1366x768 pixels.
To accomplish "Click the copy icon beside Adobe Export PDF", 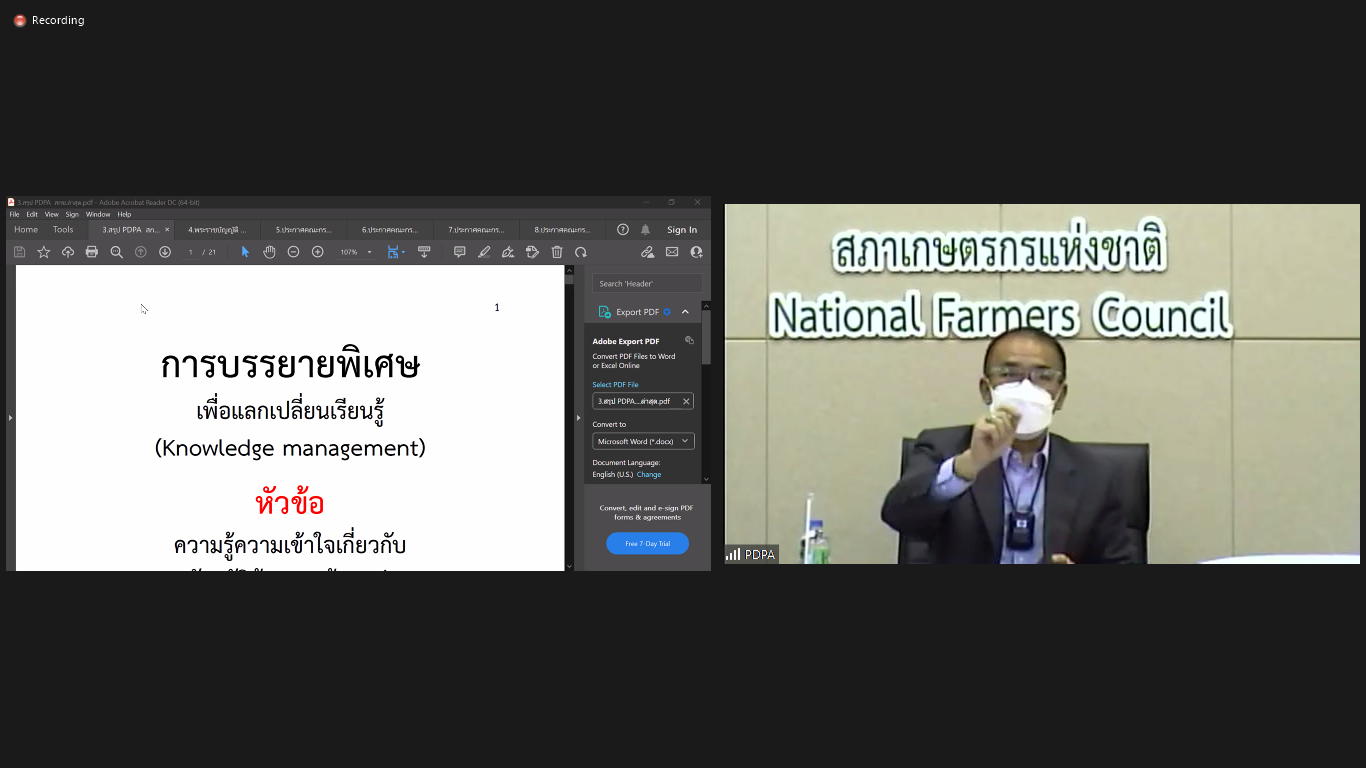I will click(689, 340).
